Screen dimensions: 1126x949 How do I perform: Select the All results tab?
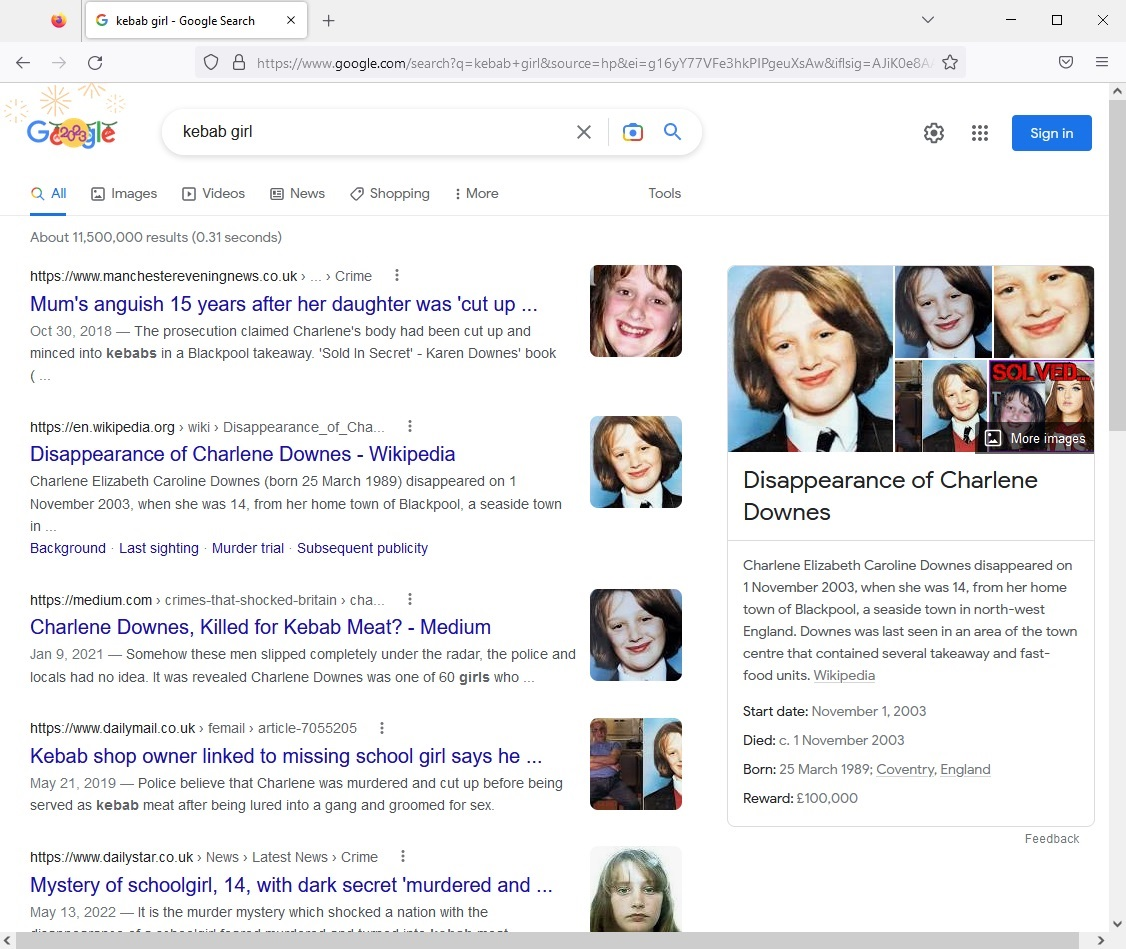(48, 194)
